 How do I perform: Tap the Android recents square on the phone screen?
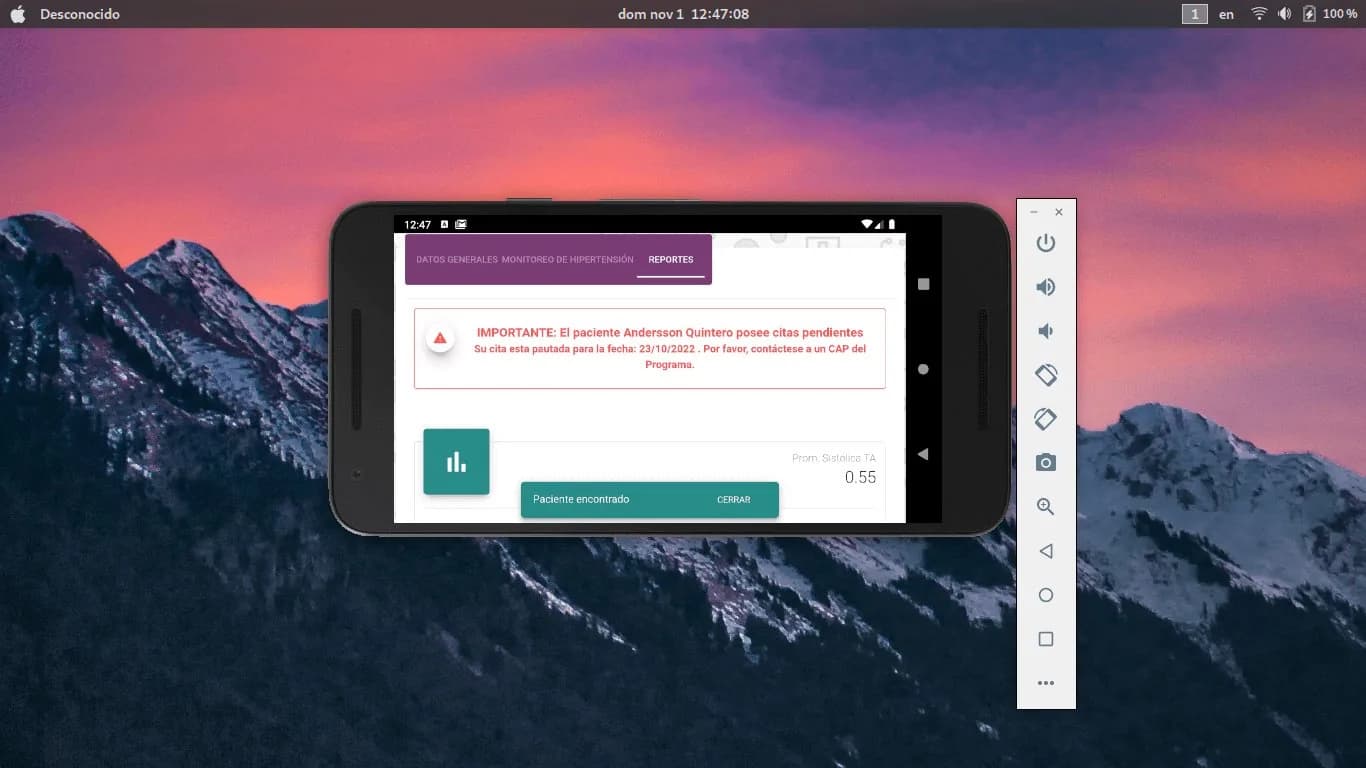(x=923, y=284)
